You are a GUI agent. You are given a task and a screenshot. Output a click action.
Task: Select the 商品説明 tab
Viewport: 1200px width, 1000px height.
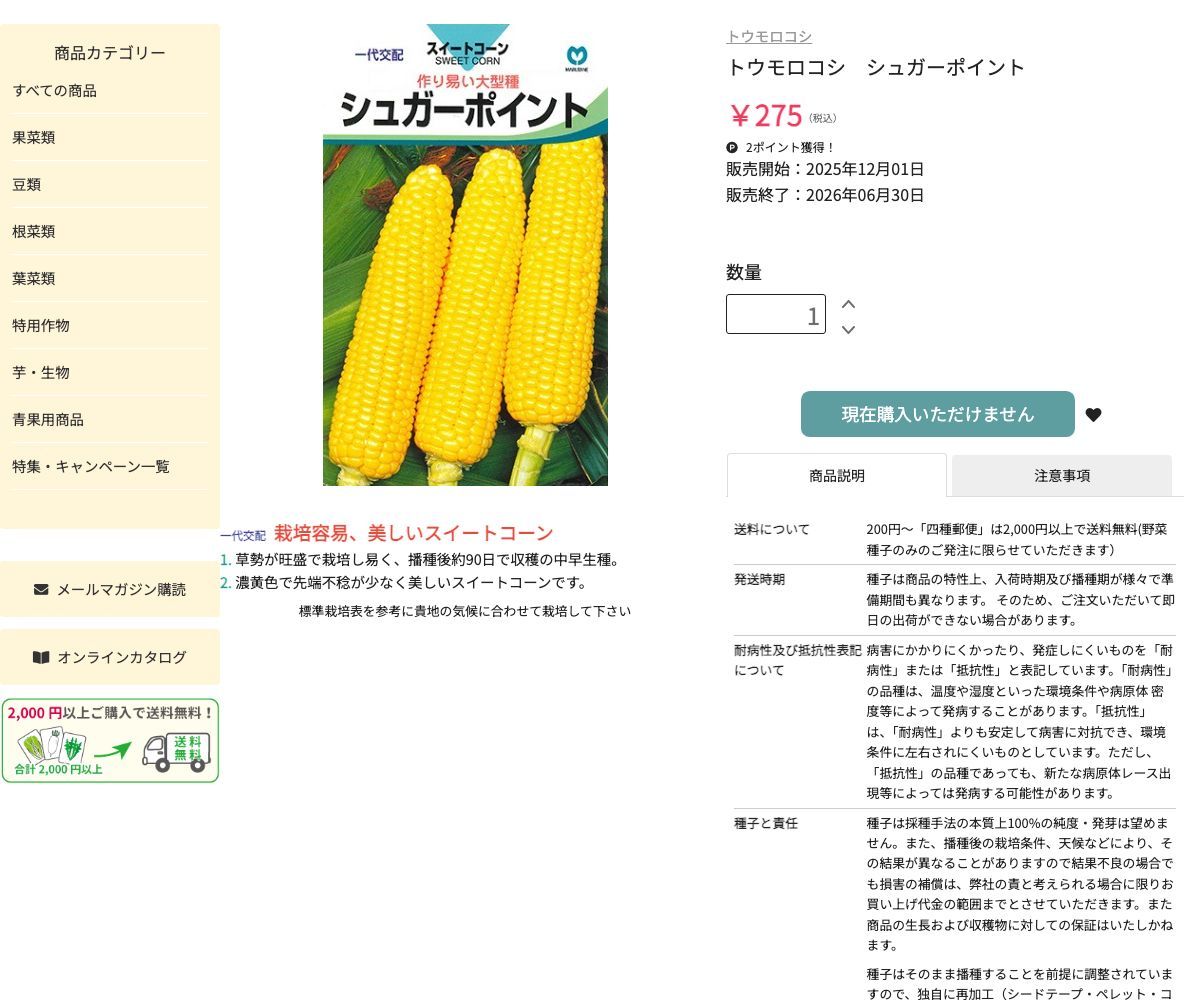(836, 476)
